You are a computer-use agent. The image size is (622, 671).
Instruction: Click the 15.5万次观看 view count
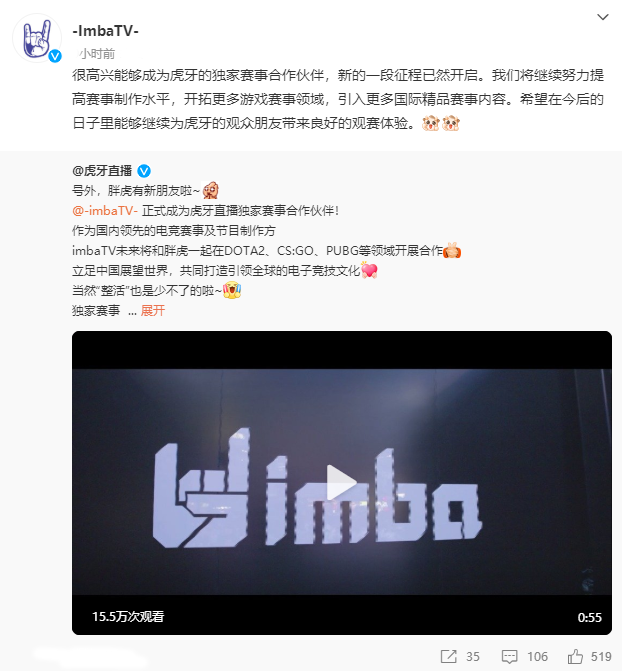[x=128, y=617]
